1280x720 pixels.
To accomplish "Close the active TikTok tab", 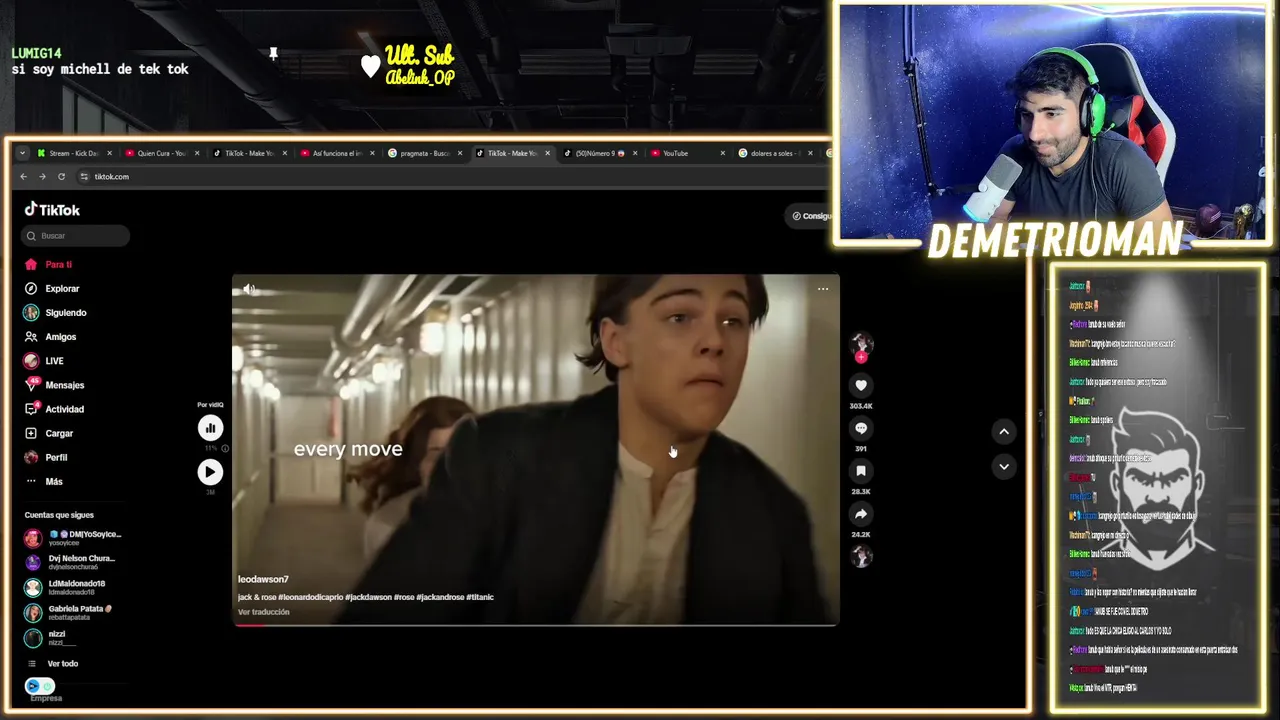I will (x=548, y=153).
